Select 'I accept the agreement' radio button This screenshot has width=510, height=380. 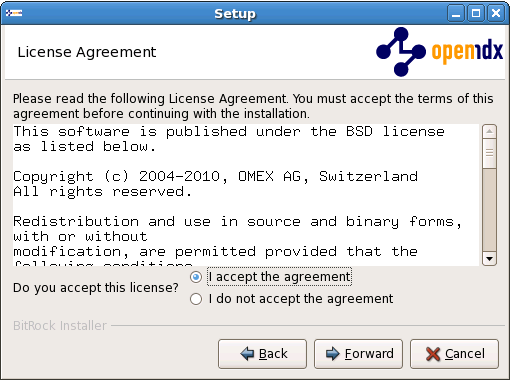(x=196, y=277)
